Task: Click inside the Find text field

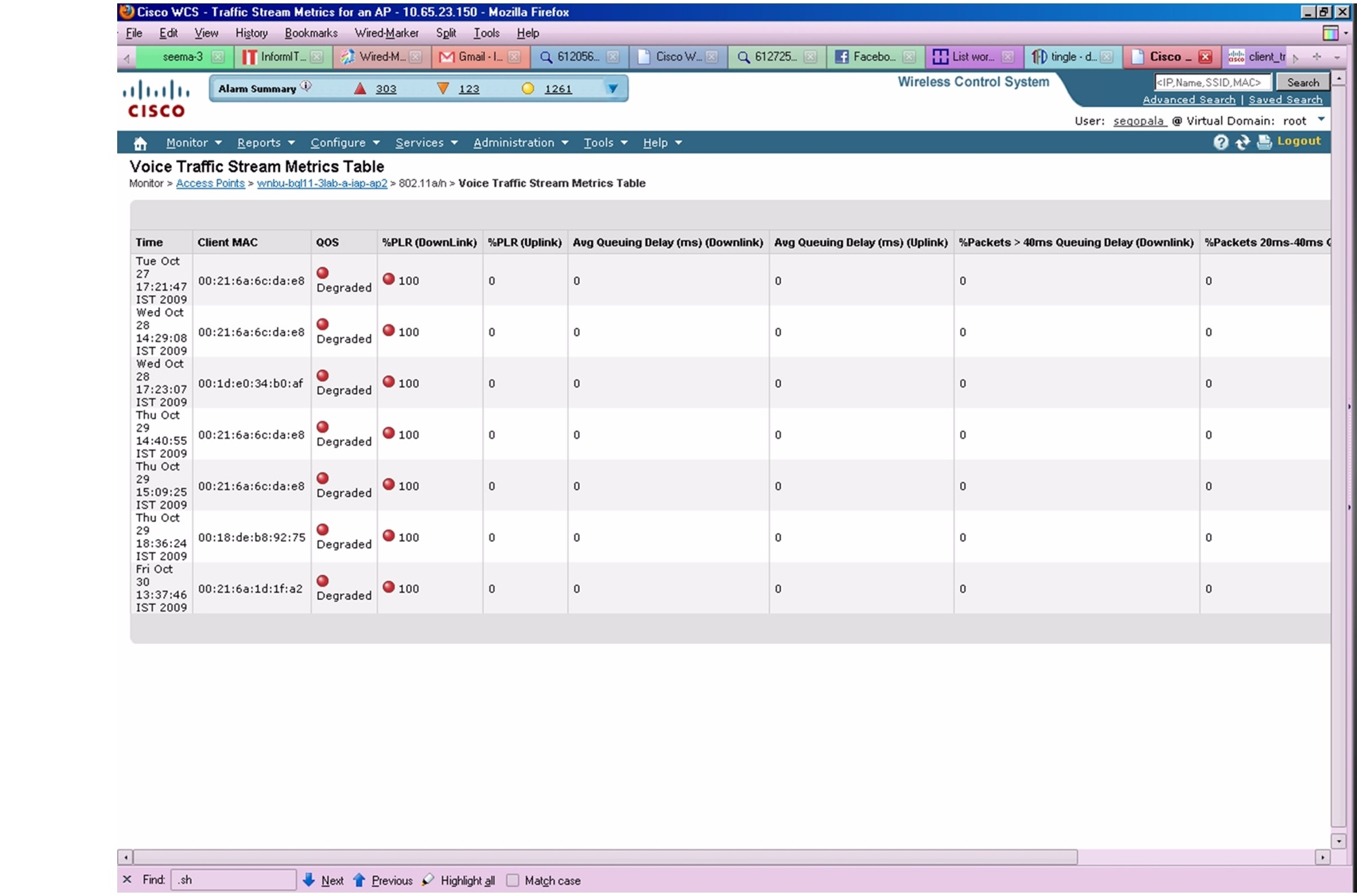Action: (230, 880)
